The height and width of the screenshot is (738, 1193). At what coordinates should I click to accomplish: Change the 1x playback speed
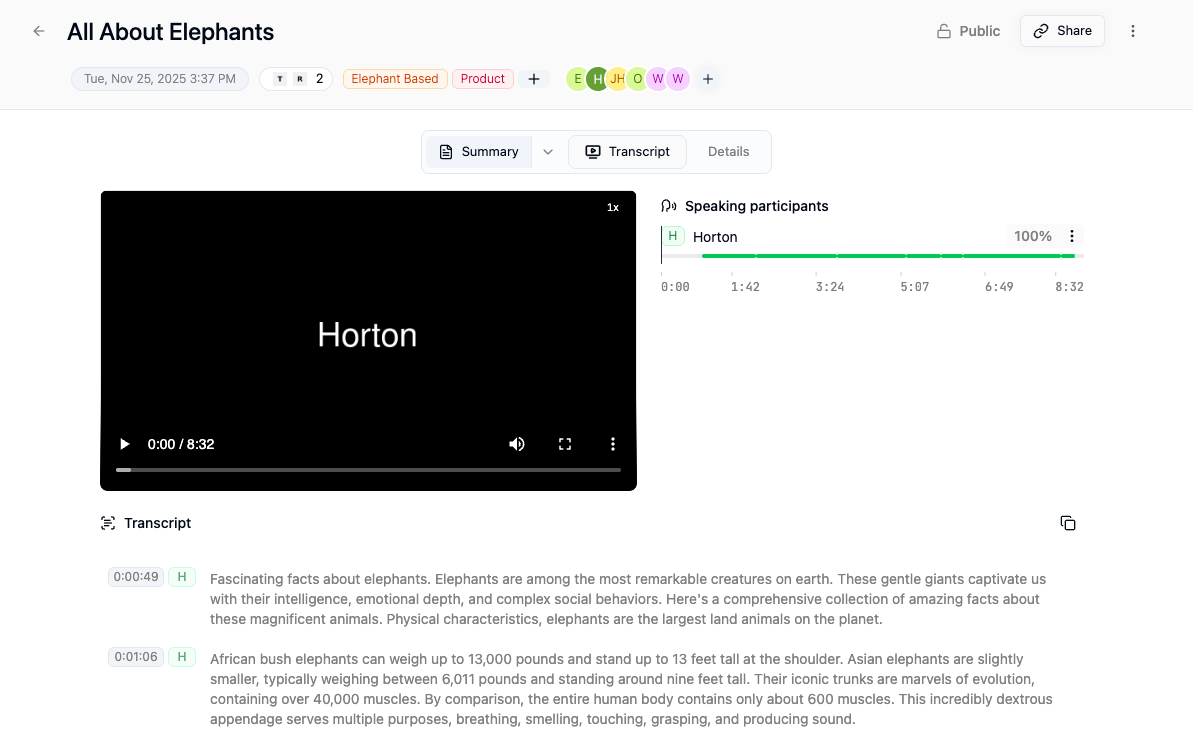click(612, 208)
